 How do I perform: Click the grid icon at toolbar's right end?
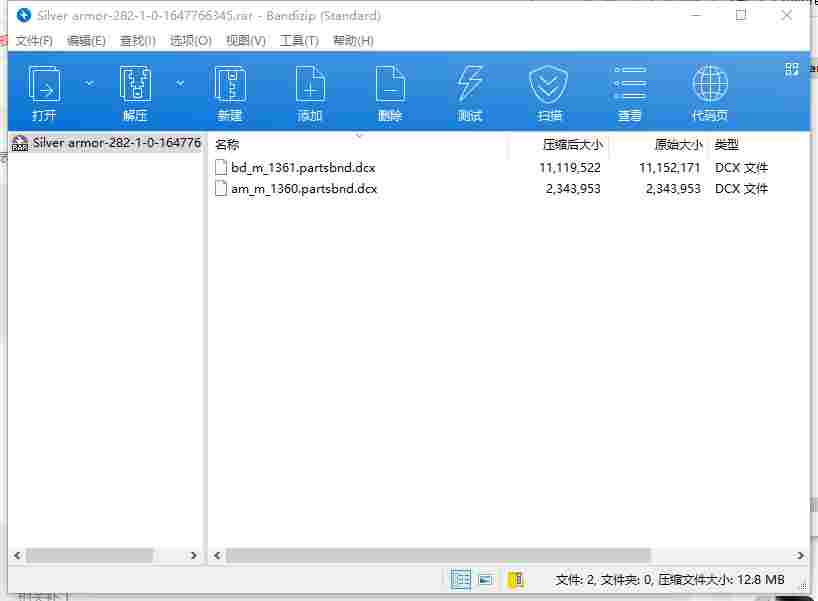791,69
